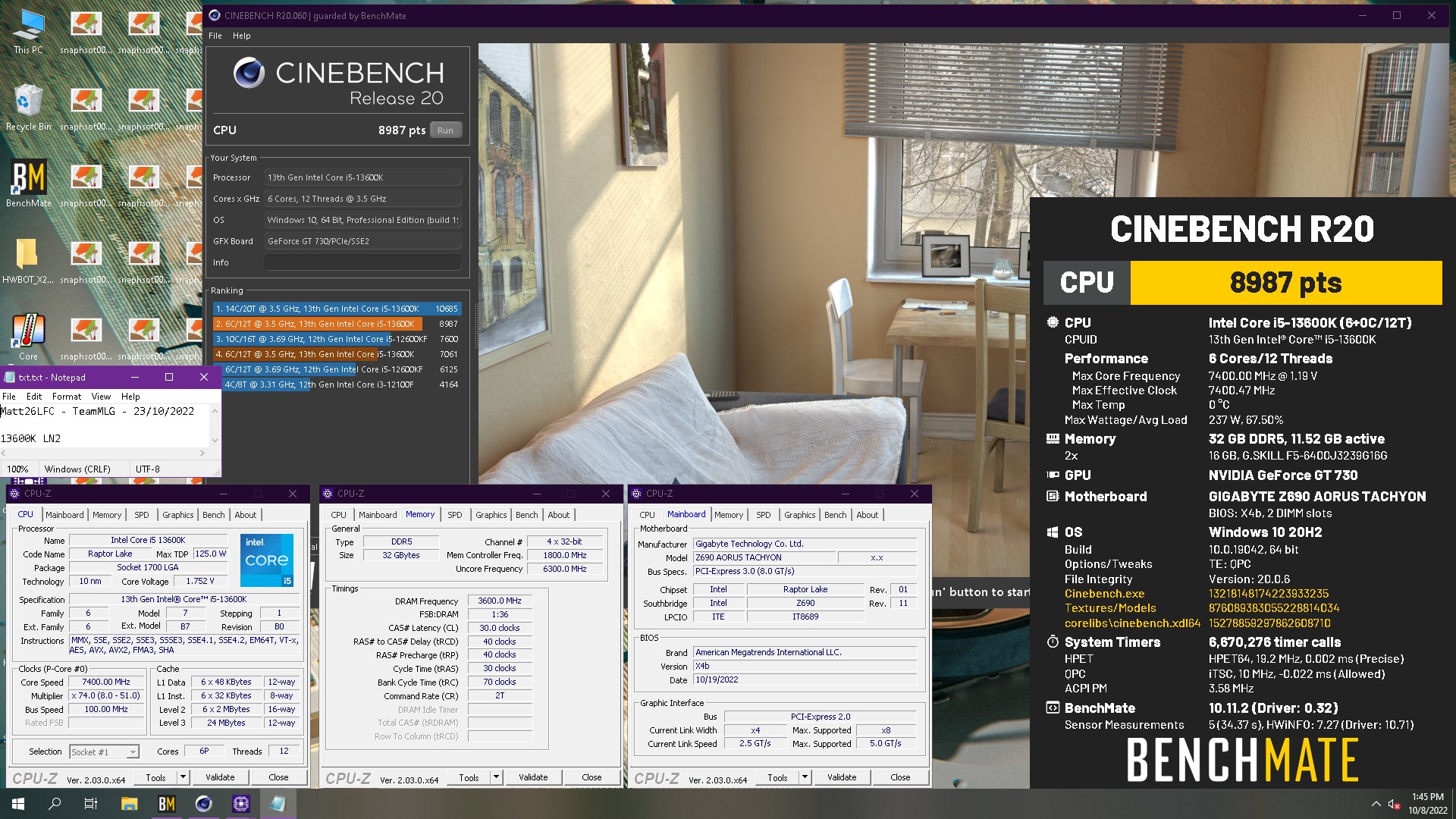Open Task View on taskbar

point(90,804)
